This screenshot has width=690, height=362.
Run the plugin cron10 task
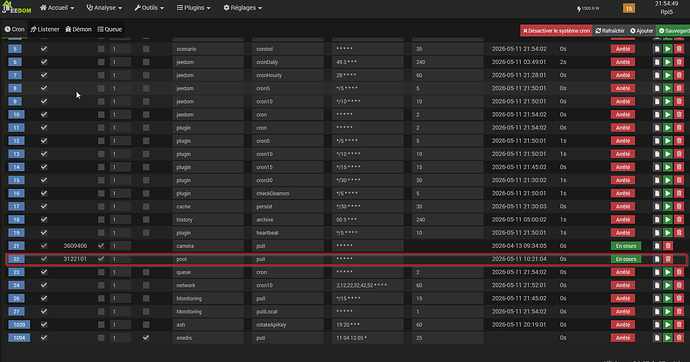(x=668, y=154)
